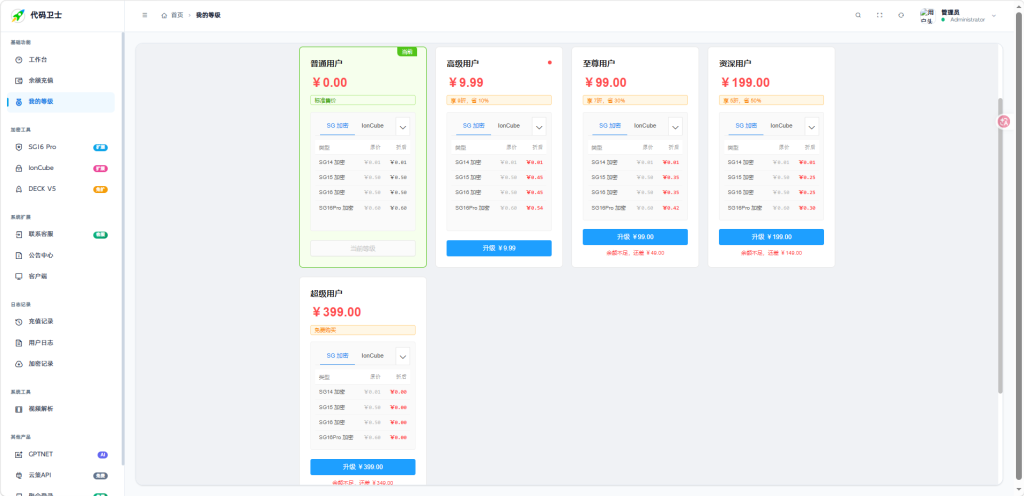Viewport: 1024px width, 496px height.
Task: Switch to IonCube tab in 高级用户 card
Action: (509, 126)
